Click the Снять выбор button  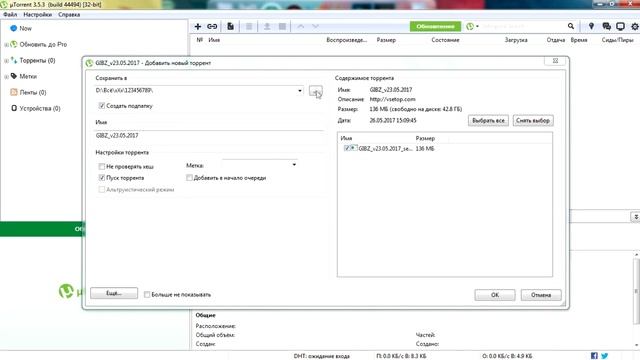(x=533, y=120)
